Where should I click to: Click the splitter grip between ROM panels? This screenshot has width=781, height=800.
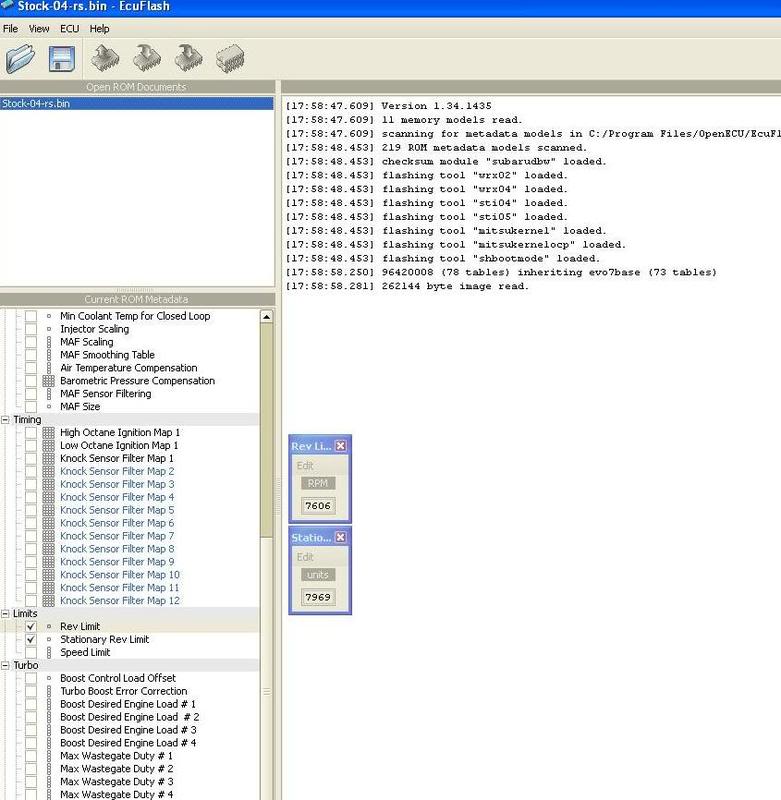pos(135,289)
